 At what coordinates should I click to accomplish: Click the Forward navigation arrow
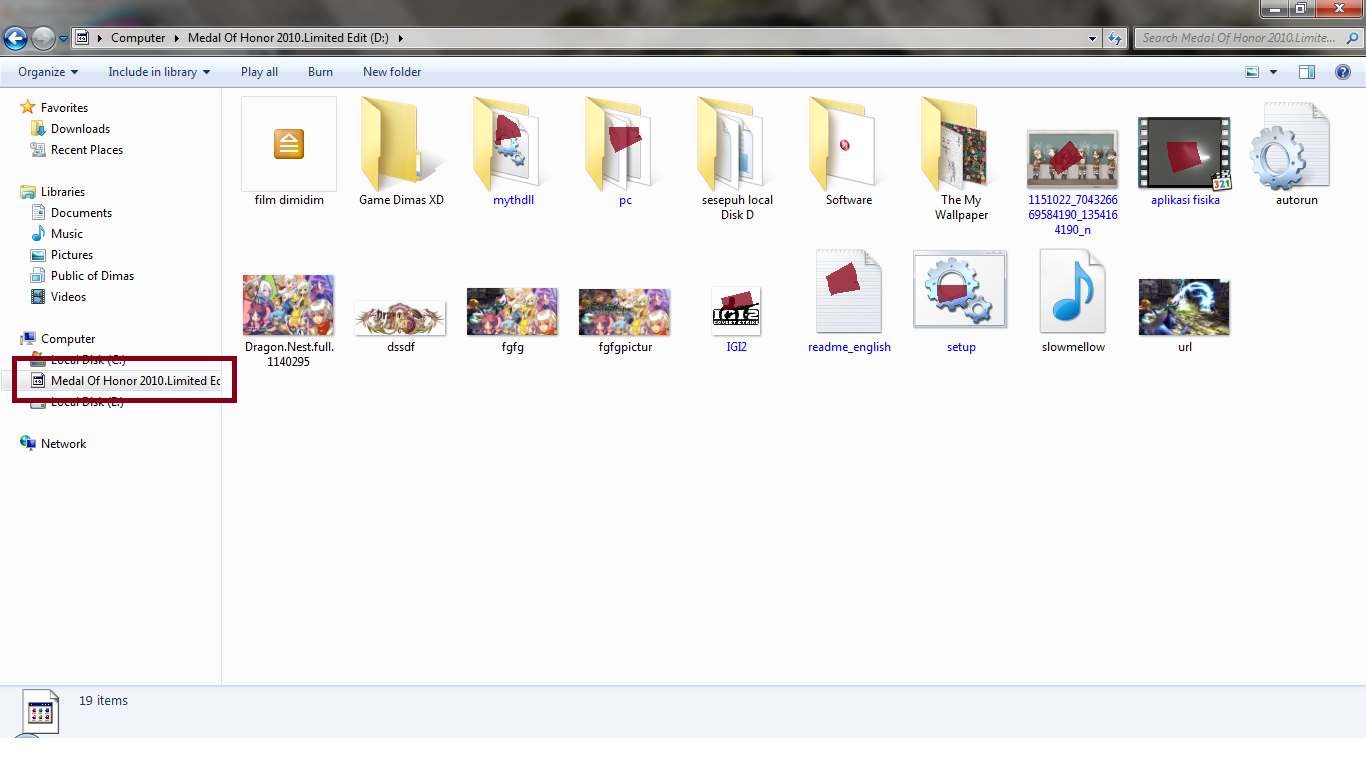[x=43, y=39]
